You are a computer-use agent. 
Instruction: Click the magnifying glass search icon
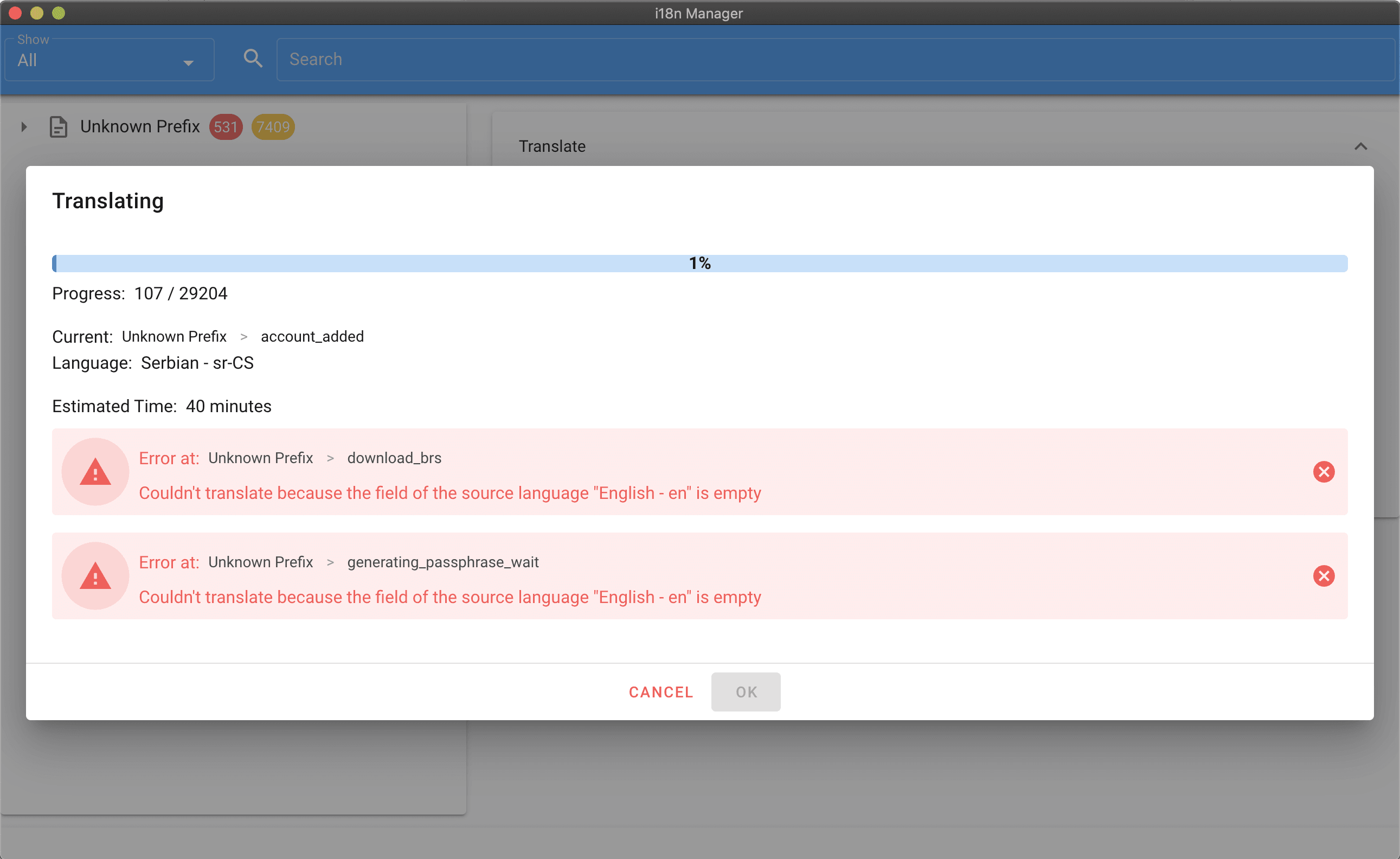[x=253, y=59]
